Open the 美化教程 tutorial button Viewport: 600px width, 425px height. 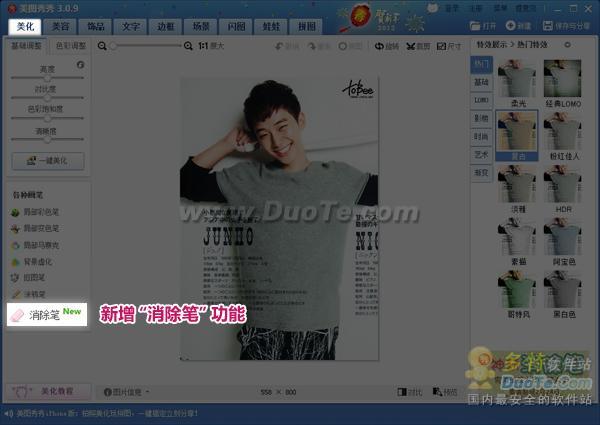click(48, 391)
